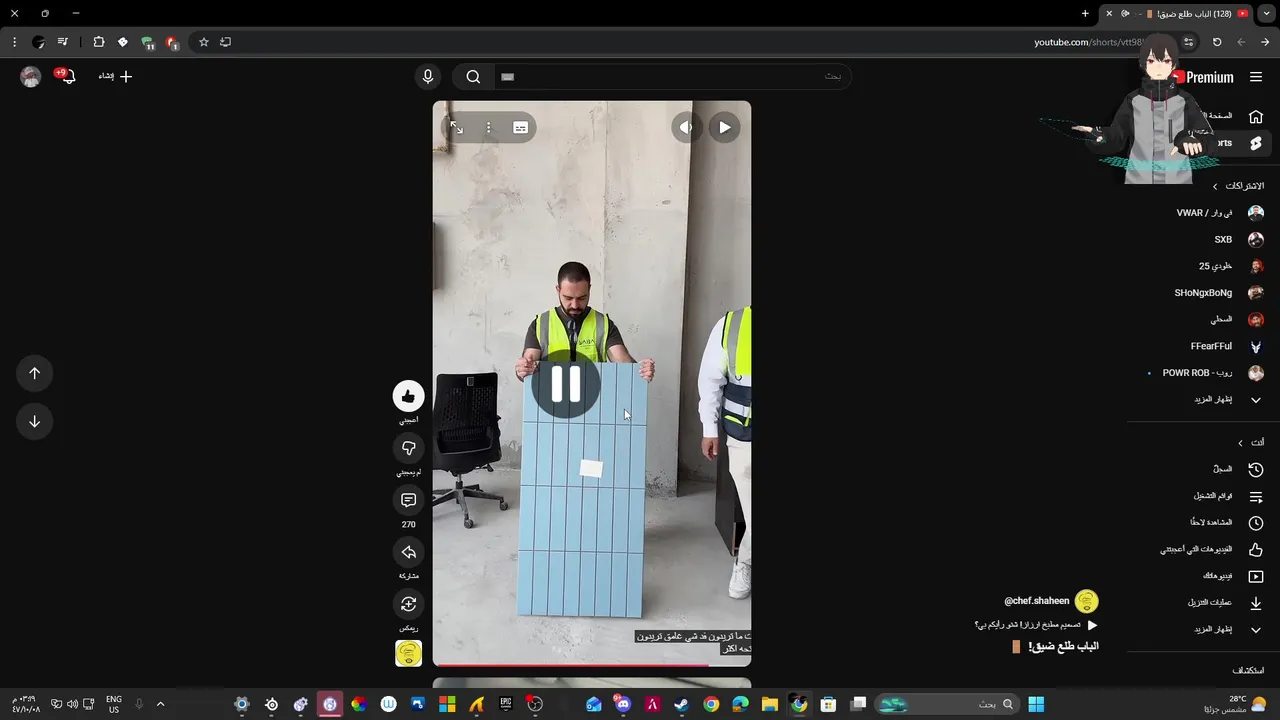Toggle the video volume speaker

[x=687, y=127]
